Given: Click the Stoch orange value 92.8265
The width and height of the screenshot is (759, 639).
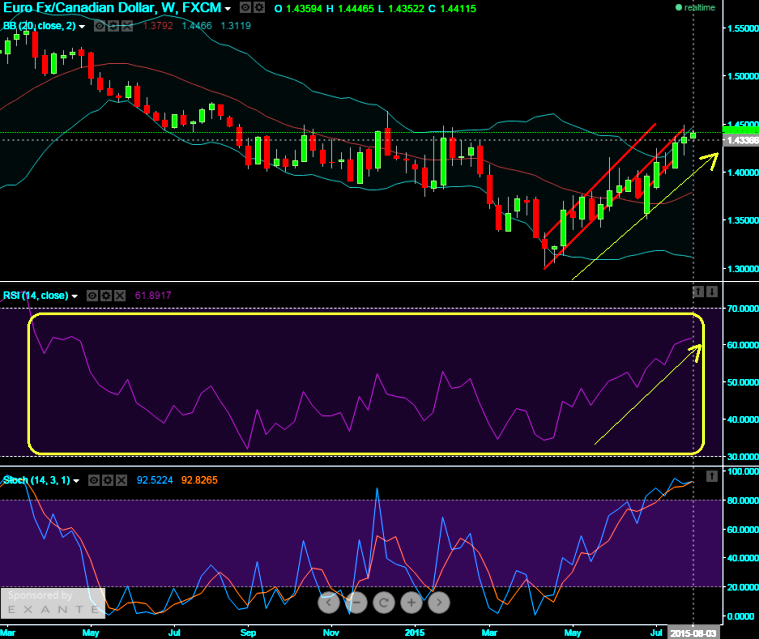Looking at the screenshot, I should coord(199,480).
